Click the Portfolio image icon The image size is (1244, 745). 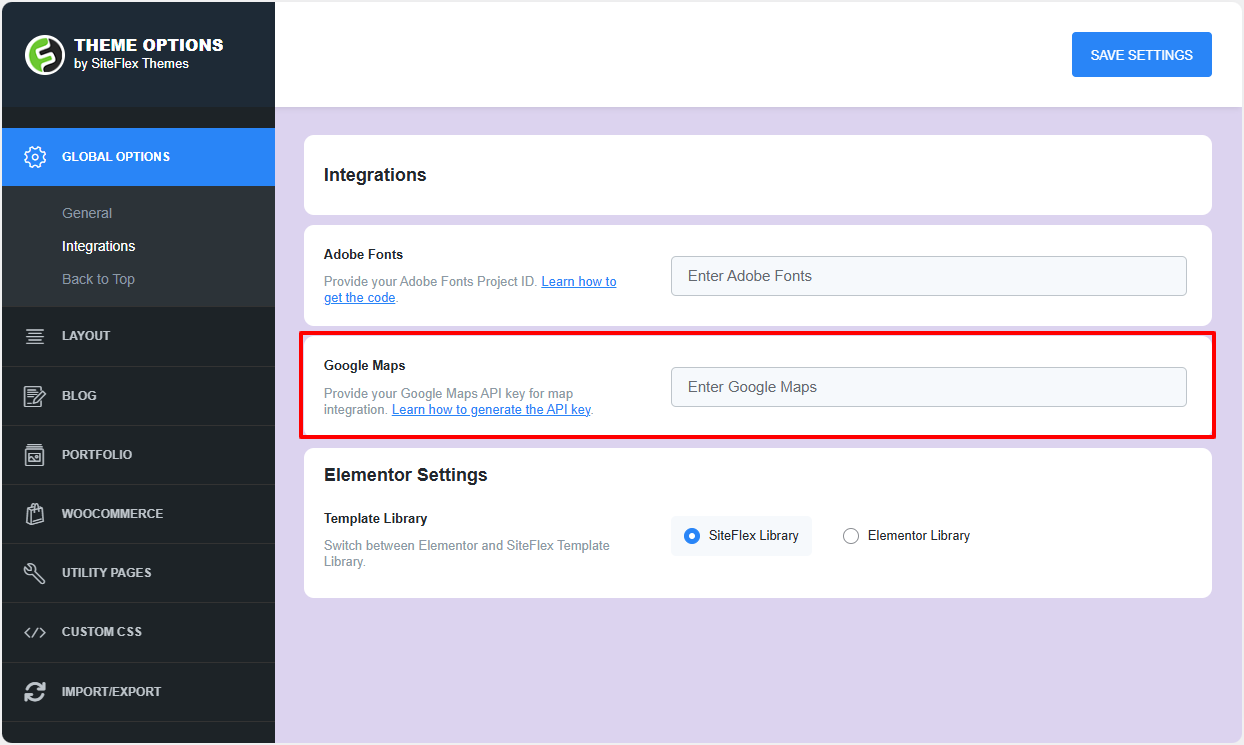[35, 455]
